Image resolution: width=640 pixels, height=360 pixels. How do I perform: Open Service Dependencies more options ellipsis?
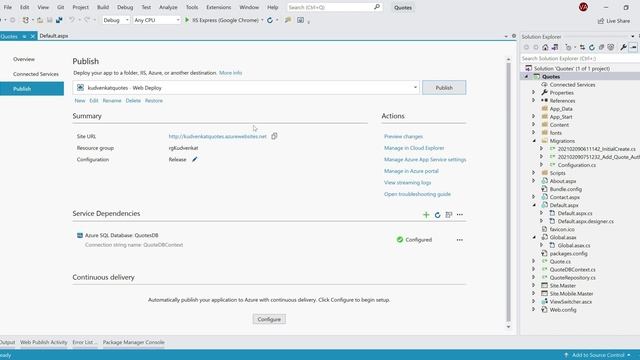[x=460, y=215]
